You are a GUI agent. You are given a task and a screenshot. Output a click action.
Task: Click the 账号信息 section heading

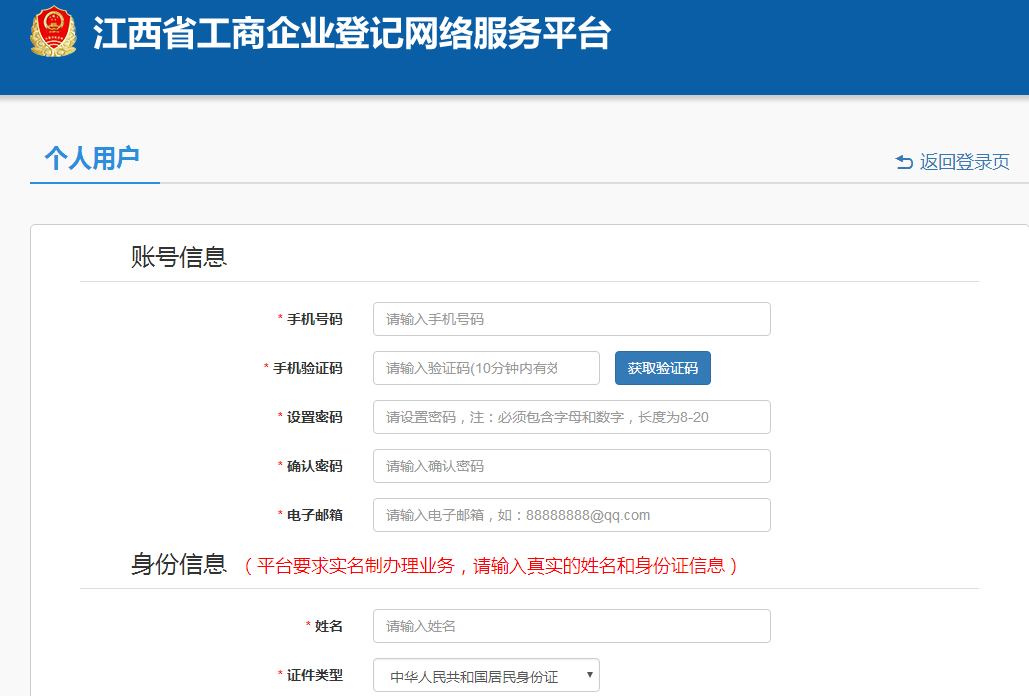(178, 256)
